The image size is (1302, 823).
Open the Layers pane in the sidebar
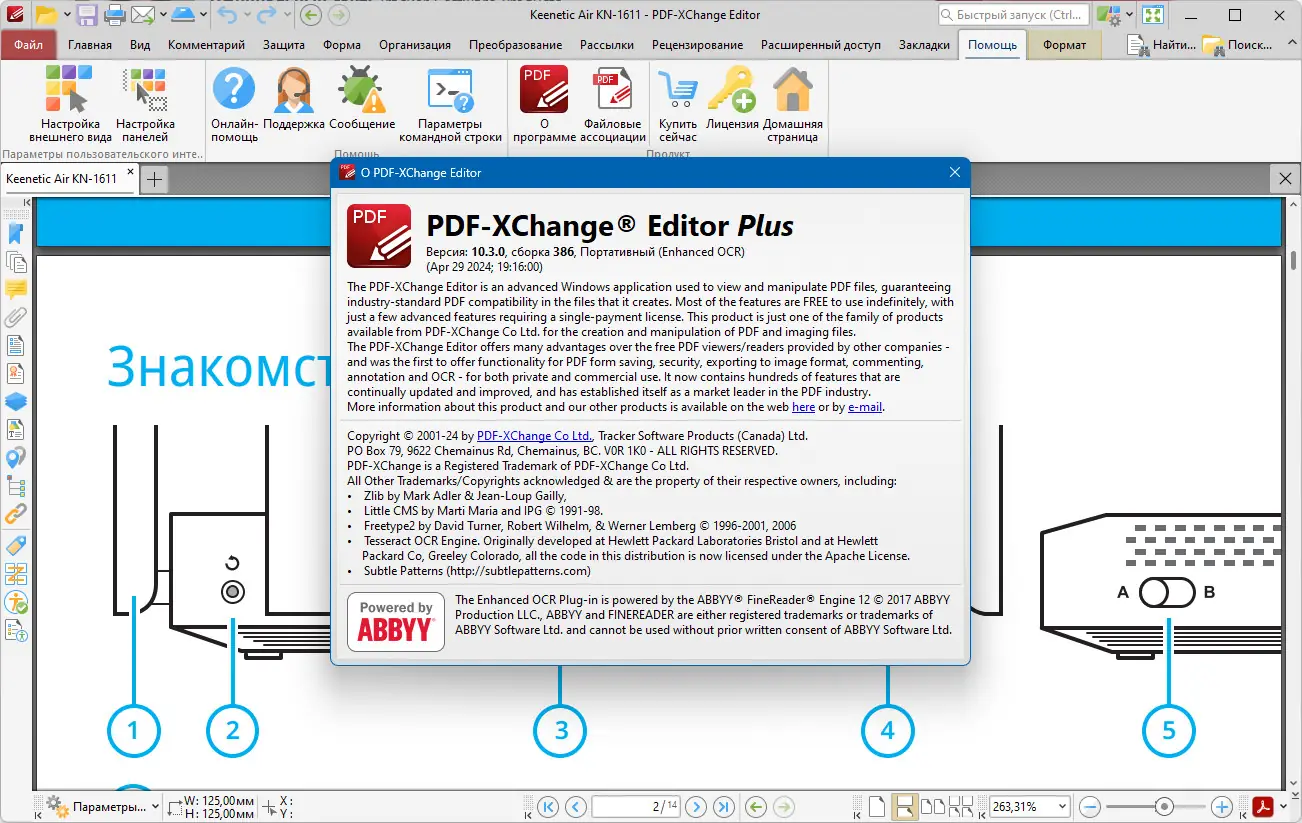click(16, 400)
